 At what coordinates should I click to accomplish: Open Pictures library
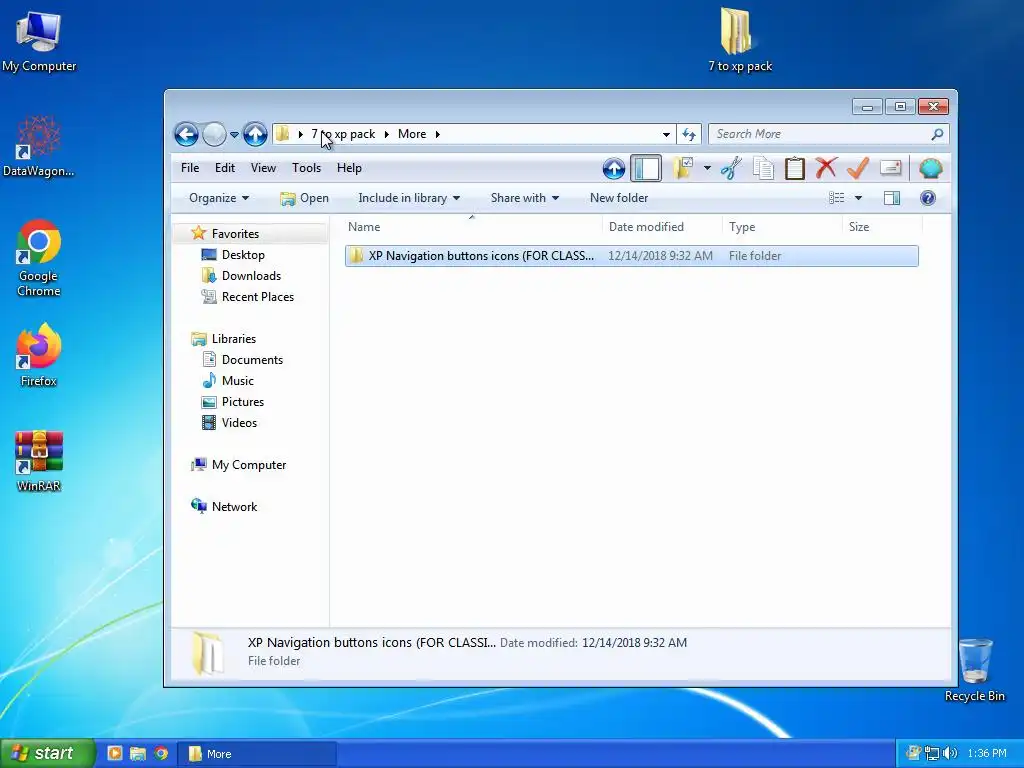243,402
